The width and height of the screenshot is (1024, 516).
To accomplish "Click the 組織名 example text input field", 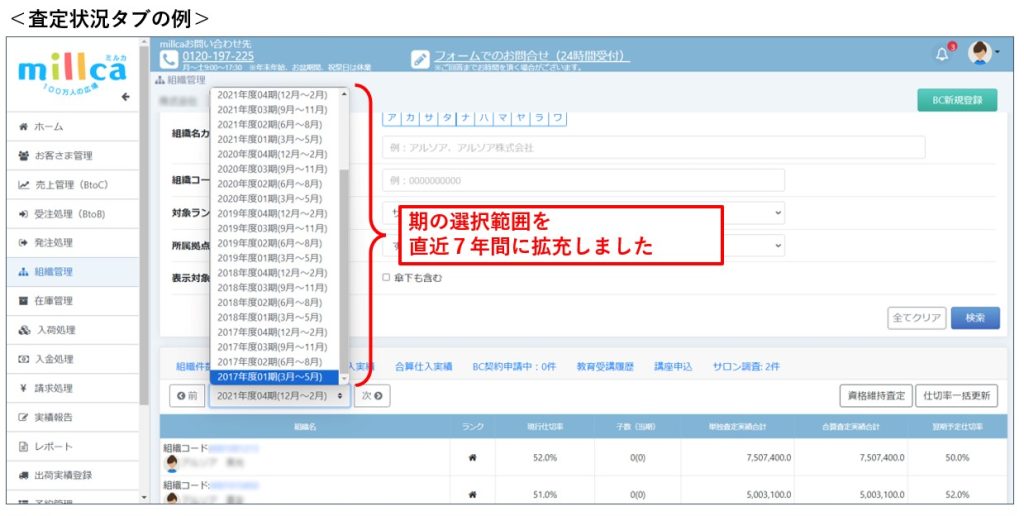I will (653, 148).
